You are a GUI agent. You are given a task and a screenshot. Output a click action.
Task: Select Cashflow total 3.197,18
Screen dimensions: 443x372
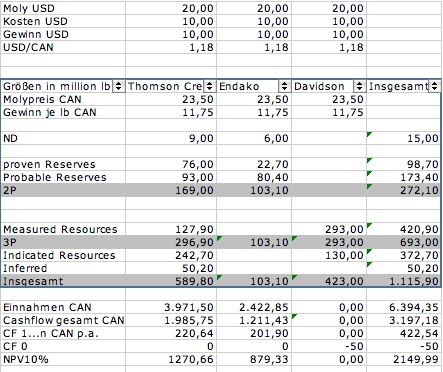[404, 320]
